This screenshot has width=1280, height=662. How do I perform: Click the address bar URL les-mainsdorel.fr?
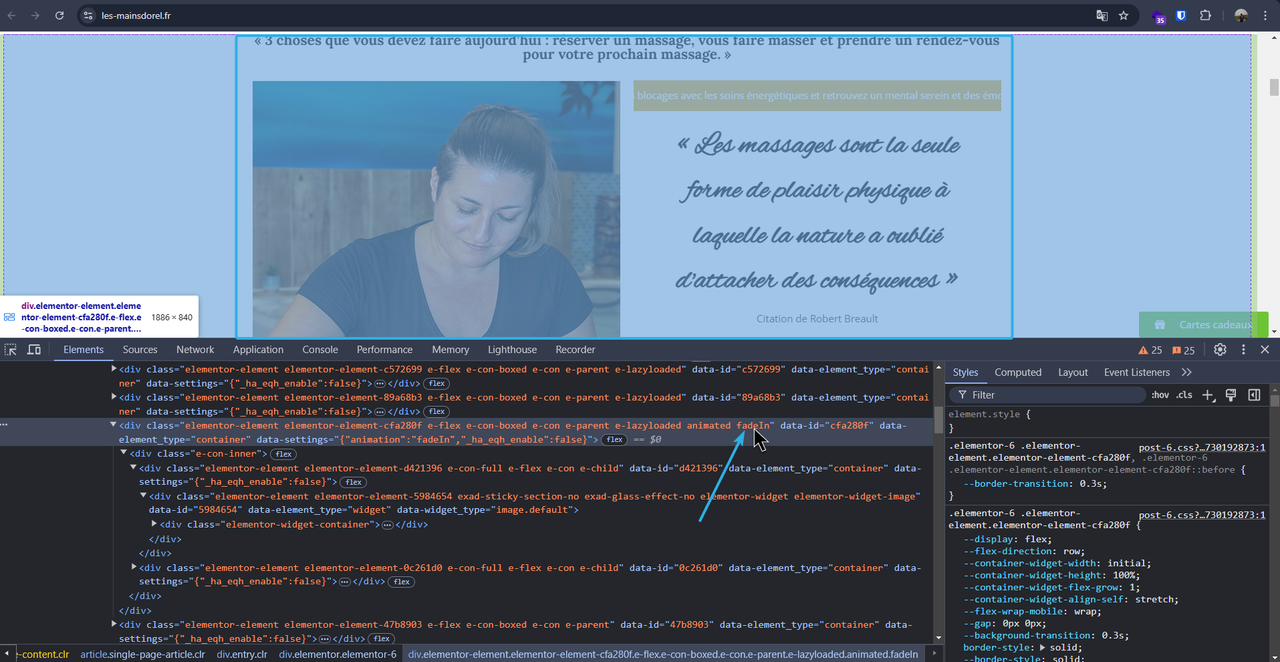click(x=136, y=16)
